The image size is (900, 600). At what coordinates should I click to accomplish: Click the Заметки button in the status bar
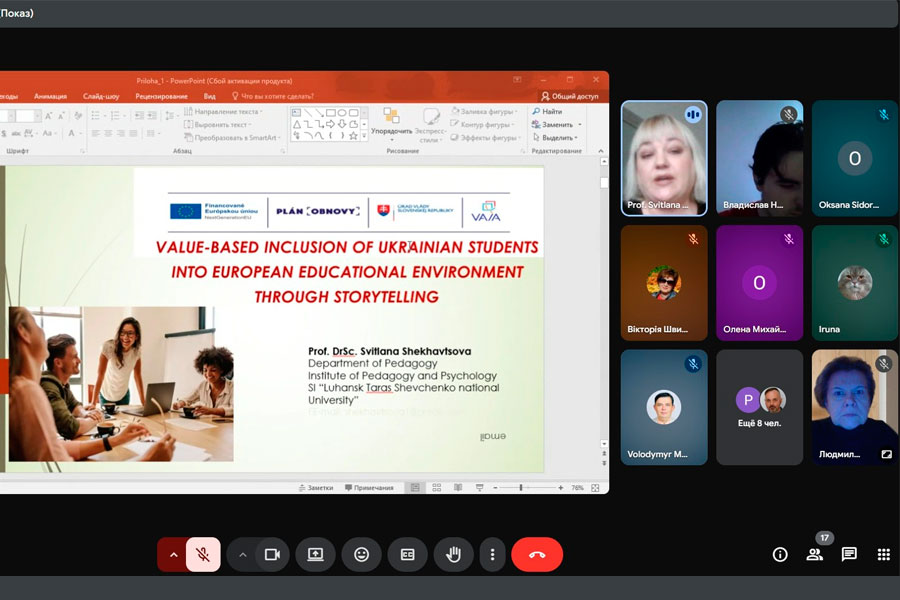[315, 488]
